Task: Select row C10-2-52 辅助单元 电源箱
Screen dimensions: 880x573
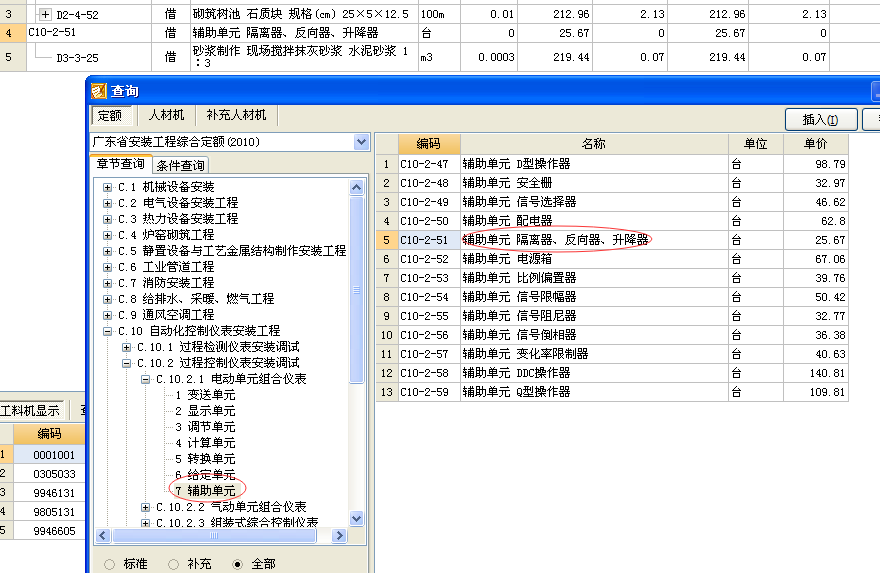Action: [x=612, y=259]
